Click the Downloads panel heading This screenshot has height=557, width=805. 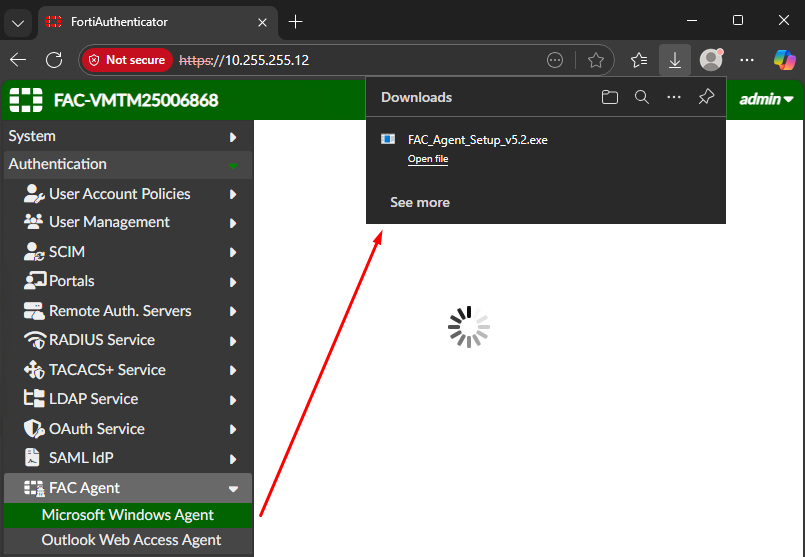416,97
